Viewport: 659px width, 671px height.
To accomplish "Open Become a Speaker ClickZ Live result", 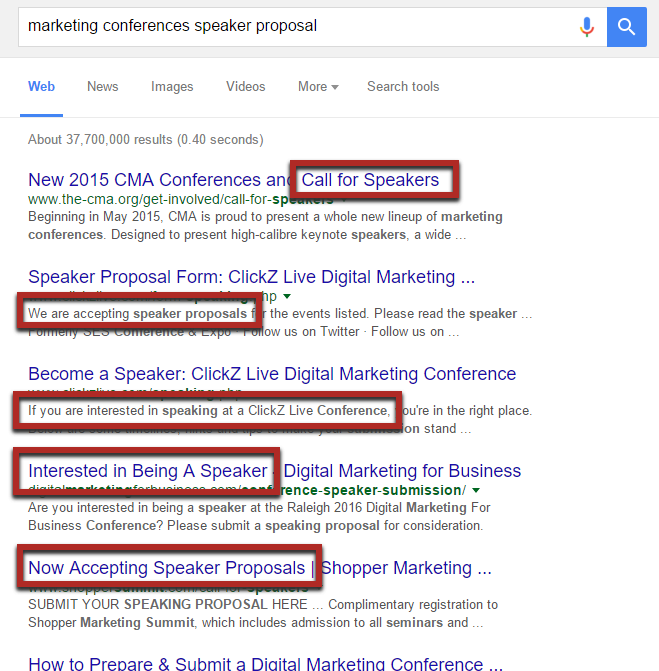I will (272, 374).
